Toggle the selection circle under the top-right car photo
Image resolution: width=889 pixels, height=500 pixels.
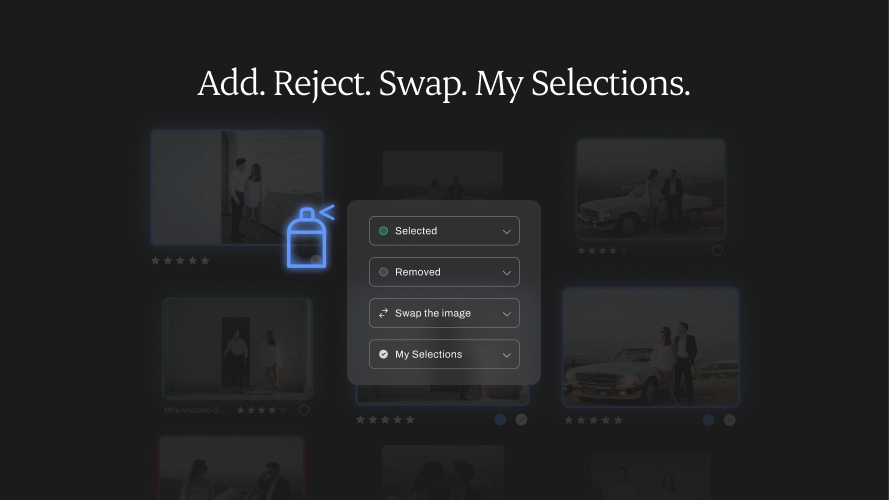coord(717,251)
